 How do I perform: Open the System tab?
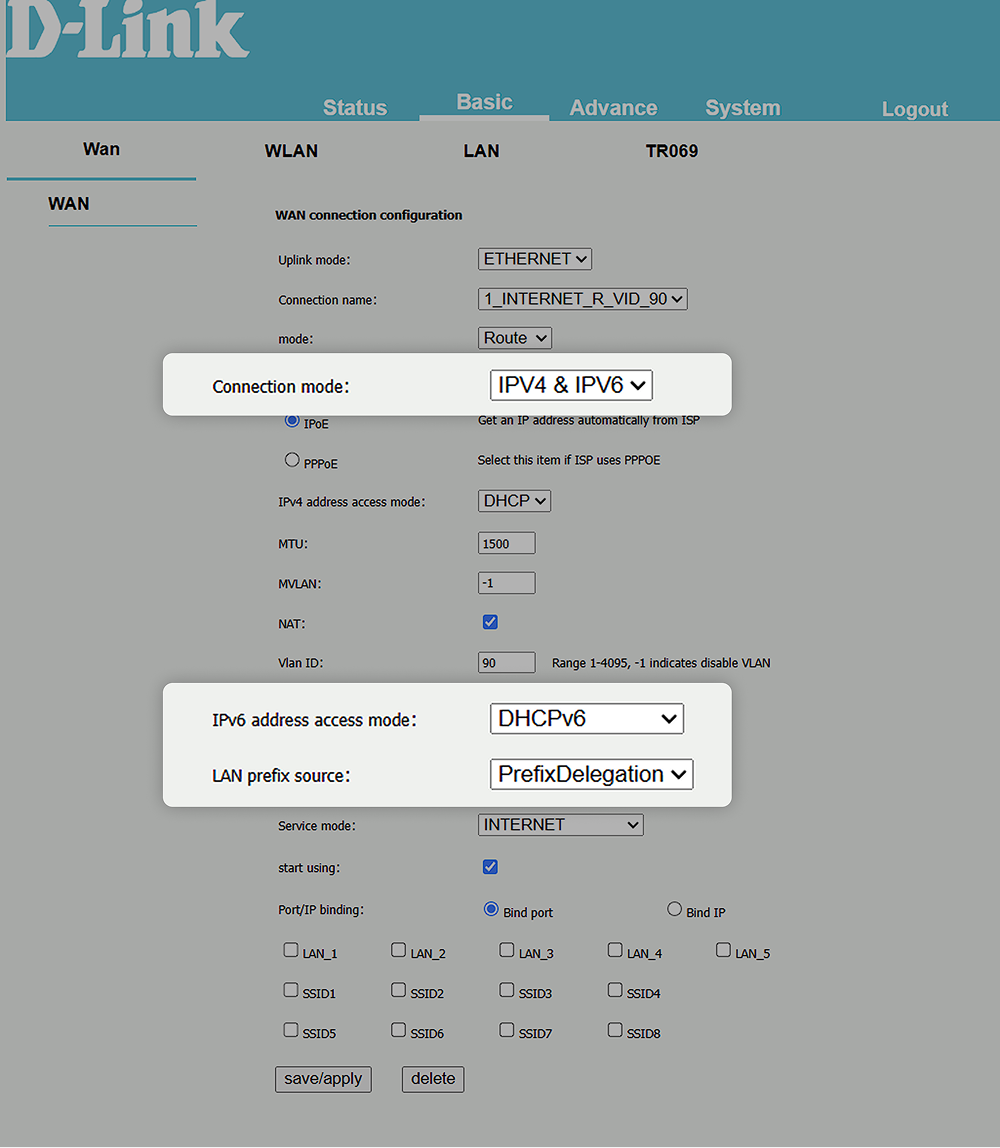tap(742, 108)
